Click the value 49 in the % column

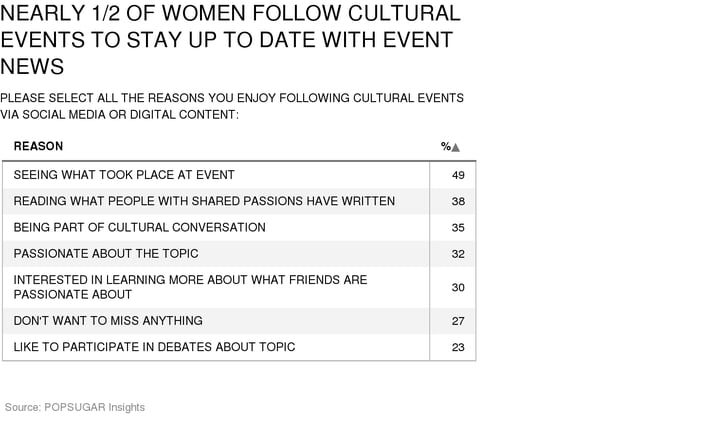tap(458, 175)
